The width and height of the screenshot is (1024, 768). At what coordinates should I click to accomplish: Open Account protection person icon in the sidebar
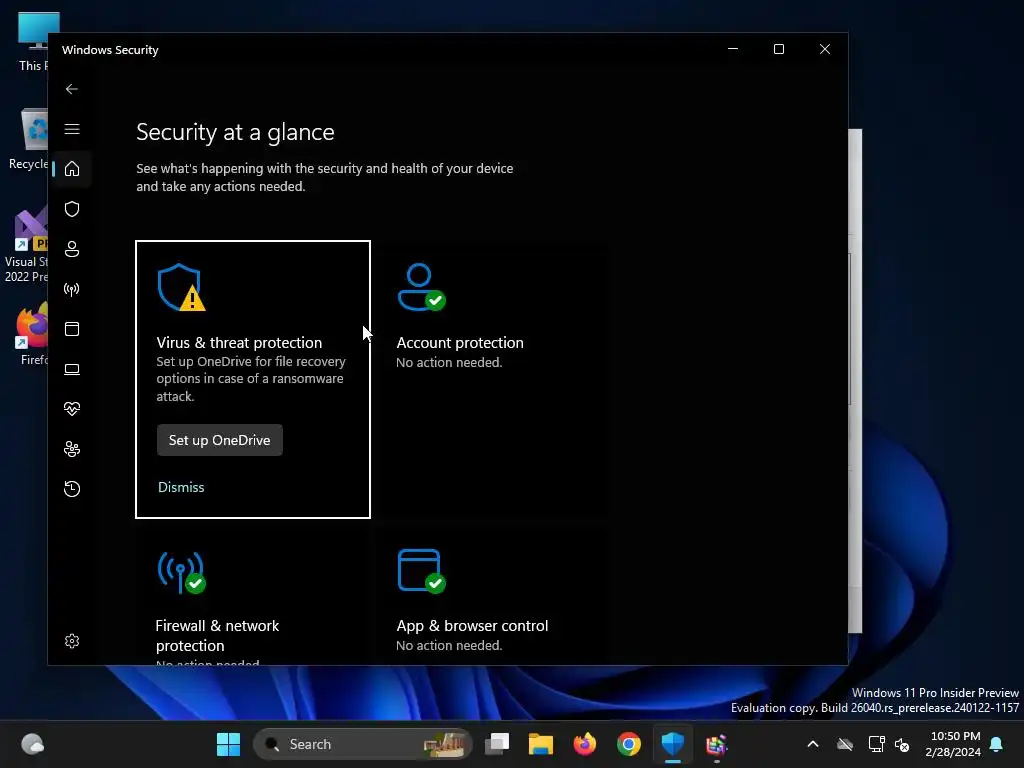coord(72,249)
